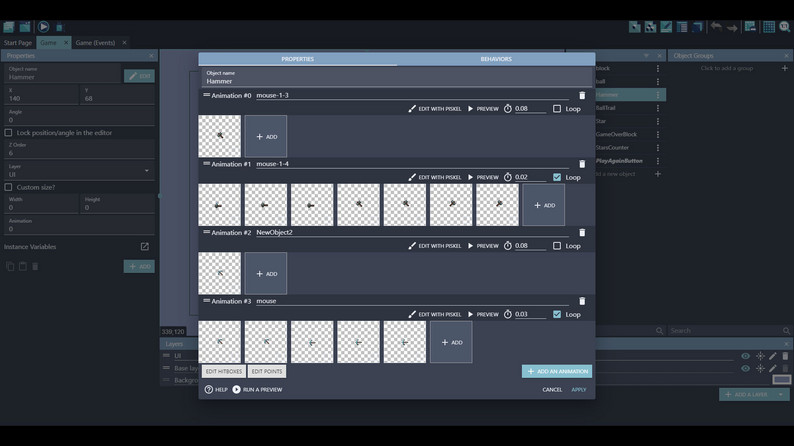Check the Custom size? option
The height and width of the screenshot is (446, 794).
click(9, 187)
